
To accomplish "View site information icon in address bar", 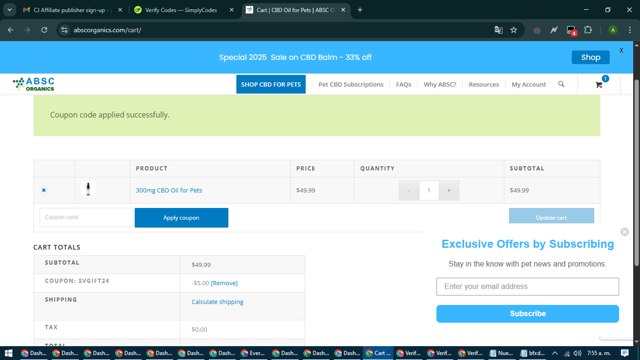I will [x=64, y=30].
